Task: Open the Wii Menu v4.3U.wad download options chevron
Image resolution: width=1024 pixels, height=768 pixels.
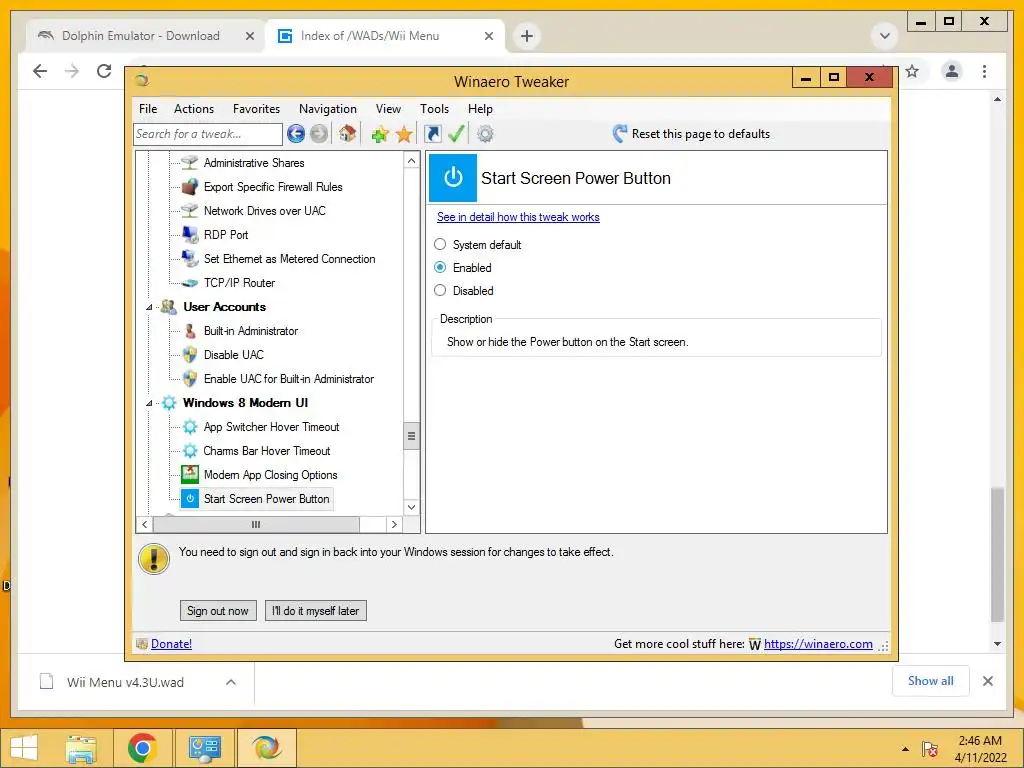Action: click(x=231, y=682)
